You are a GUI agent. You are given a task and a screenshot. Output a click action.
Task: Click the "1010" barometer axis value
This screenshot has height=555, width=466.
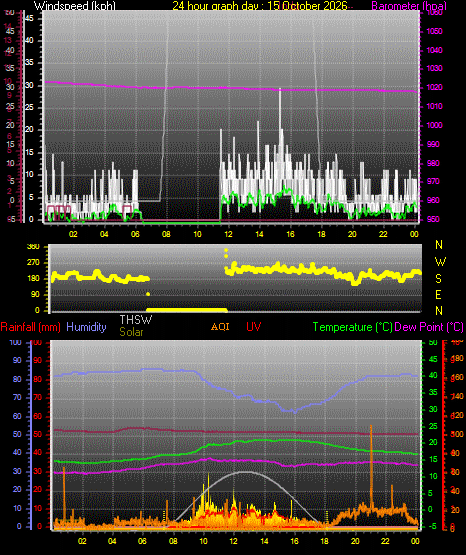coord(434,106)
